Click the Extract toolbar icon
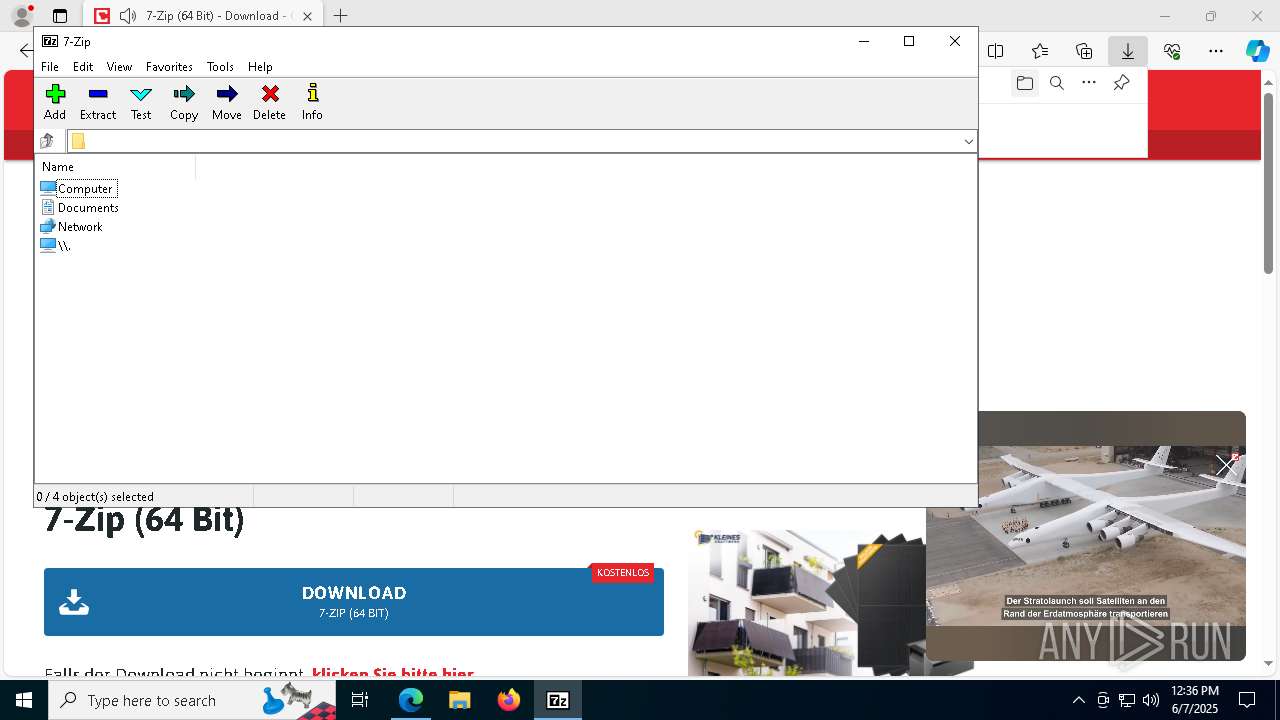Viewport: 1280px width, 720px height. pos(98,102)
